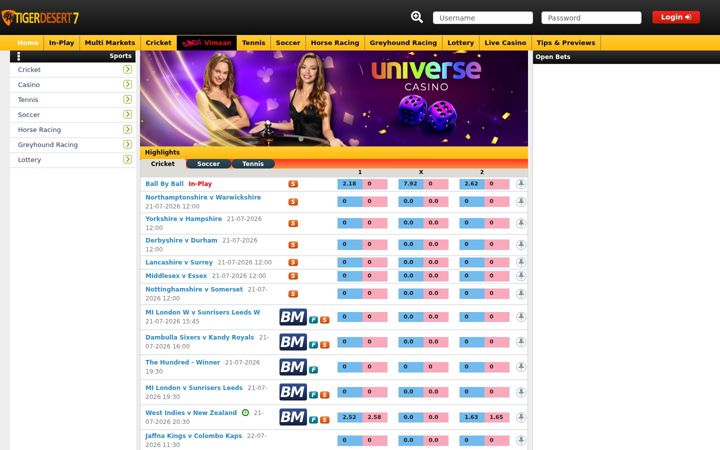The width and height of the screenshot is (720, 450).
Task: Pin the Middlesex v Essex match
Action: point(521,276)
